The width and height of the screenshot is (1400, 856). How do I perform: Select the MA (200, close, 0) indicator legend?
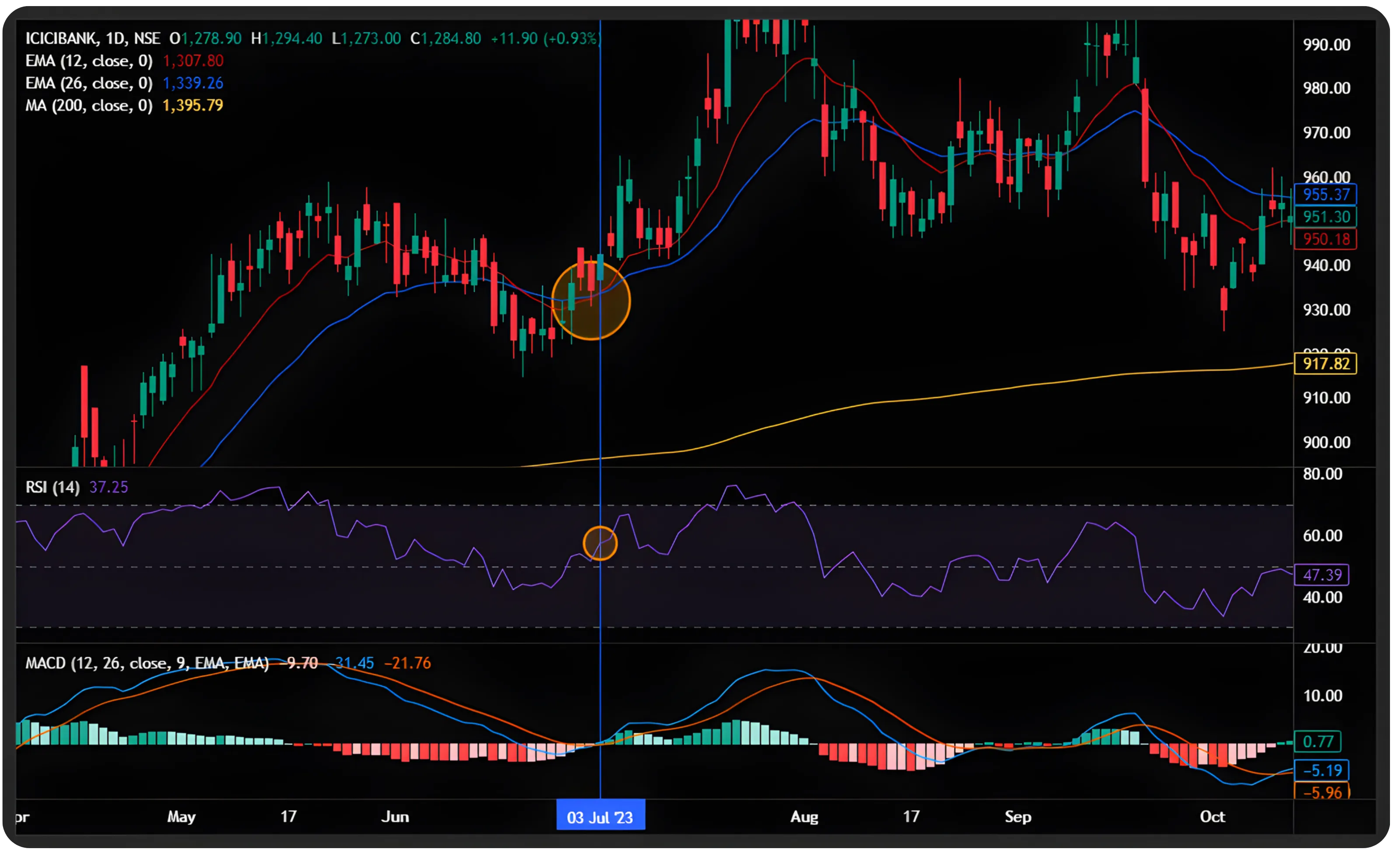[x=89, y=106]
